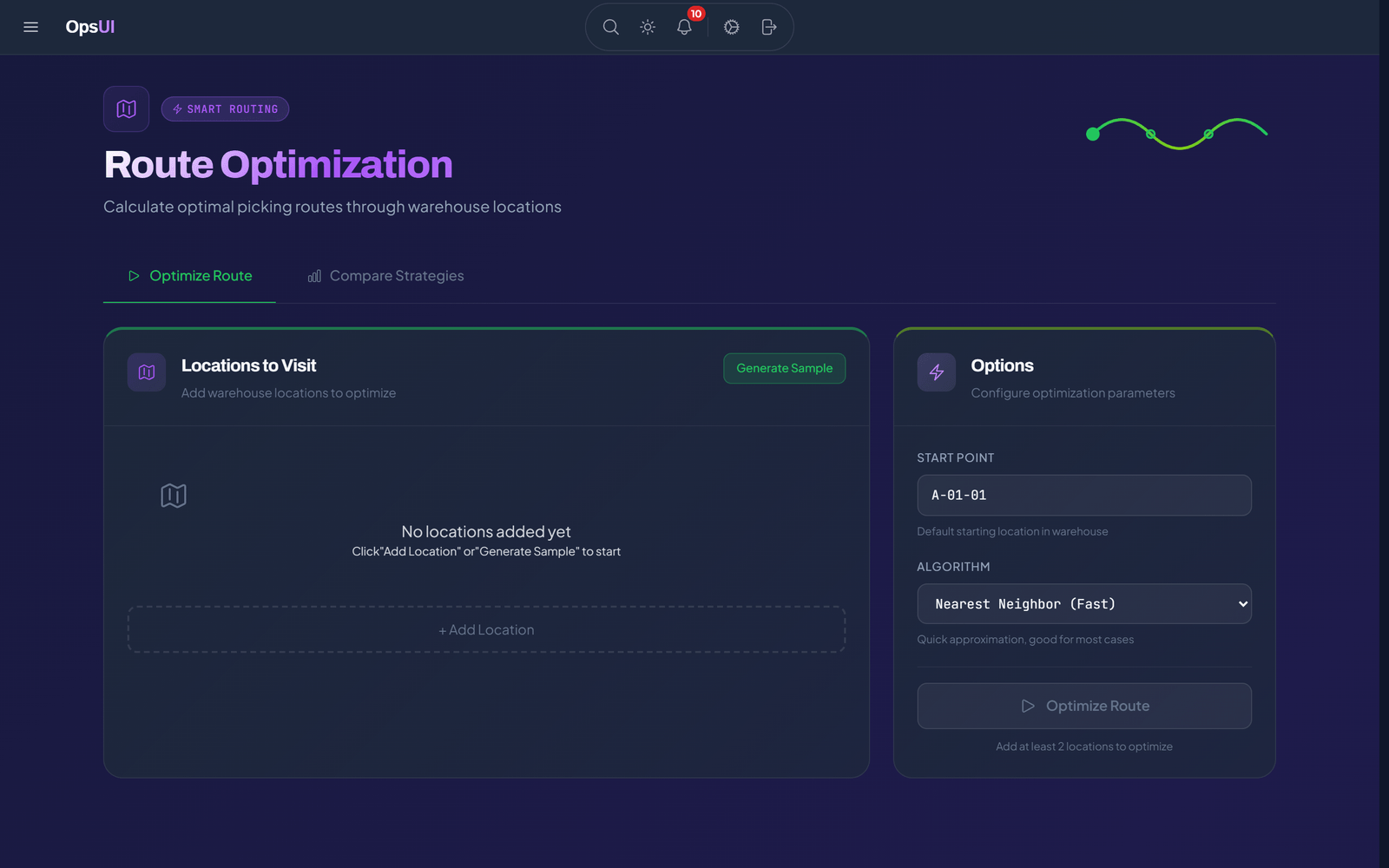Viewport: 1389px width, 868px height.
Task: Click the lightning icon beside Options
Action: [x=937, y=372]
